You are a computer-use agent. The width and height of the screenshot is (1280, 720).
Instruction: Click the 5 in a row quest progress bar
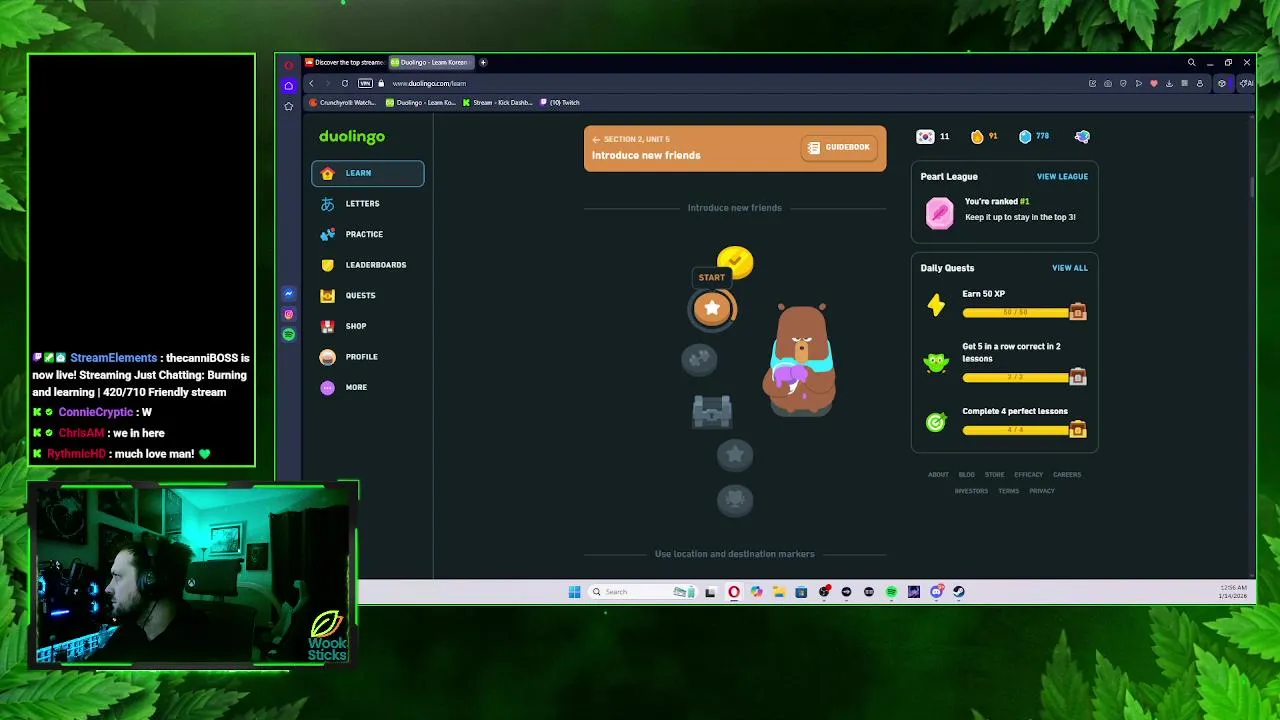pyautogui.click(x=1016, y=377)
